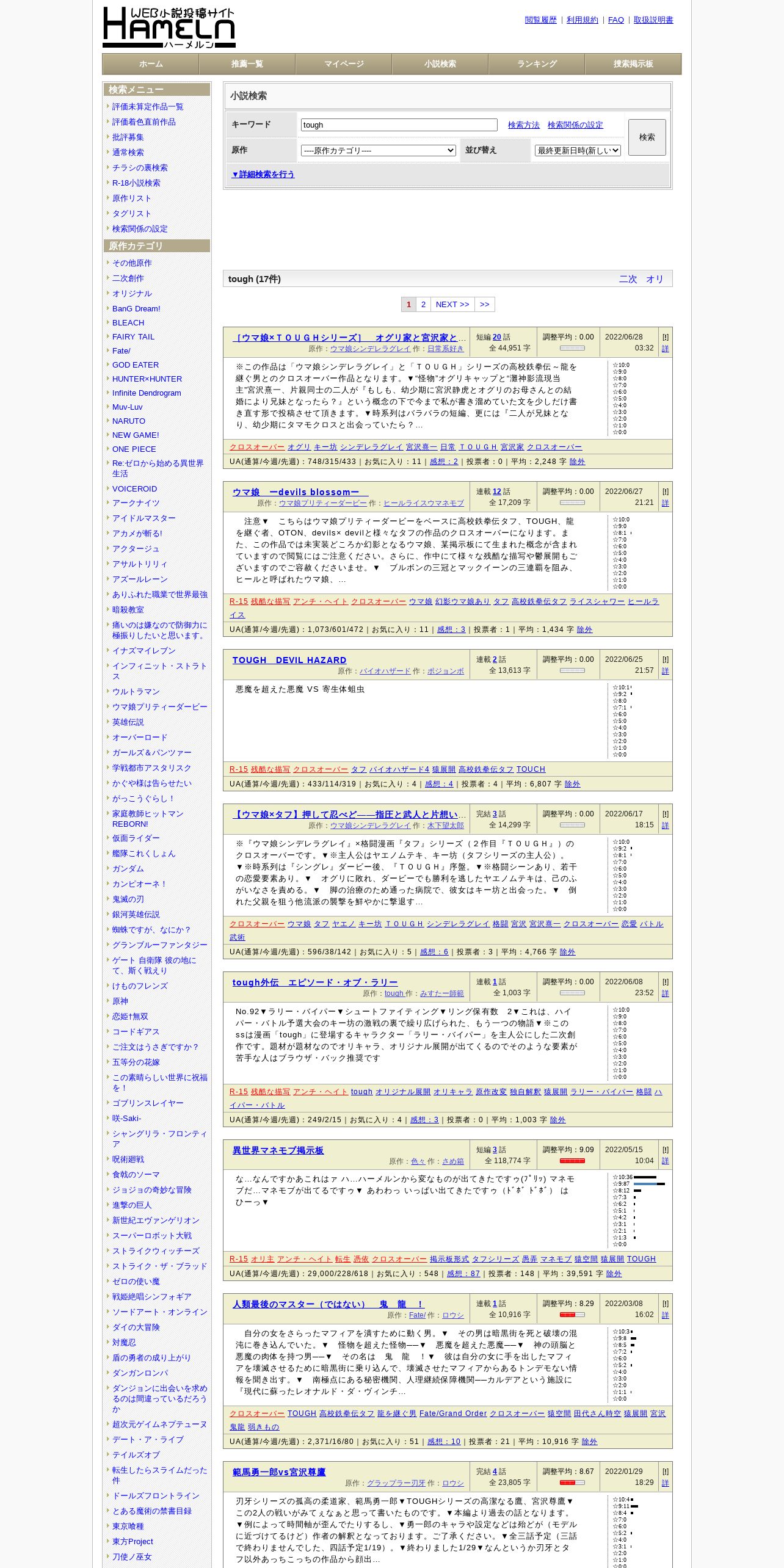Click NEXT >> pagination button
The width and height of the screenshot is (784, 1568).
(x=452, y=305)
